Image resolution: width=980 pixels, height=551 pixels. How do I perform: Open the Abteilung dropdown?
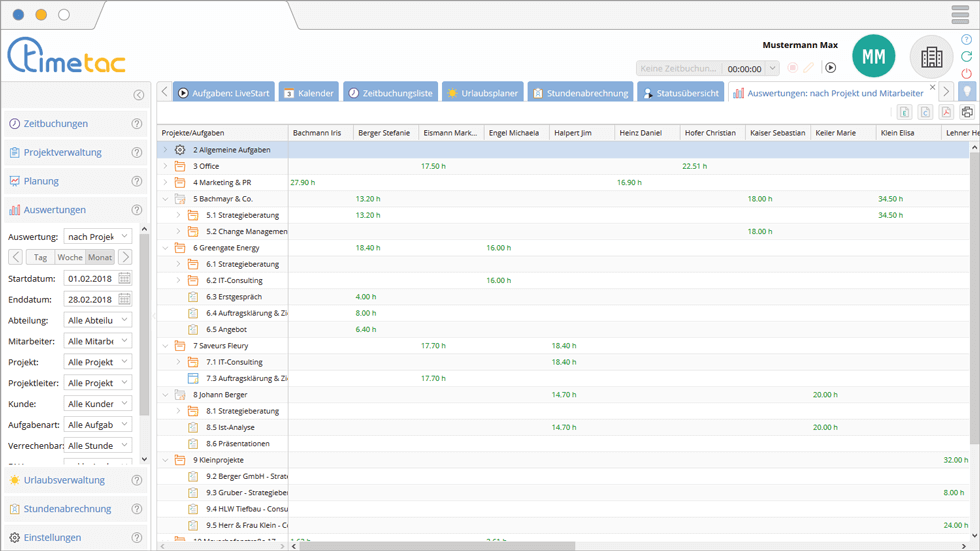coord(98,320)
